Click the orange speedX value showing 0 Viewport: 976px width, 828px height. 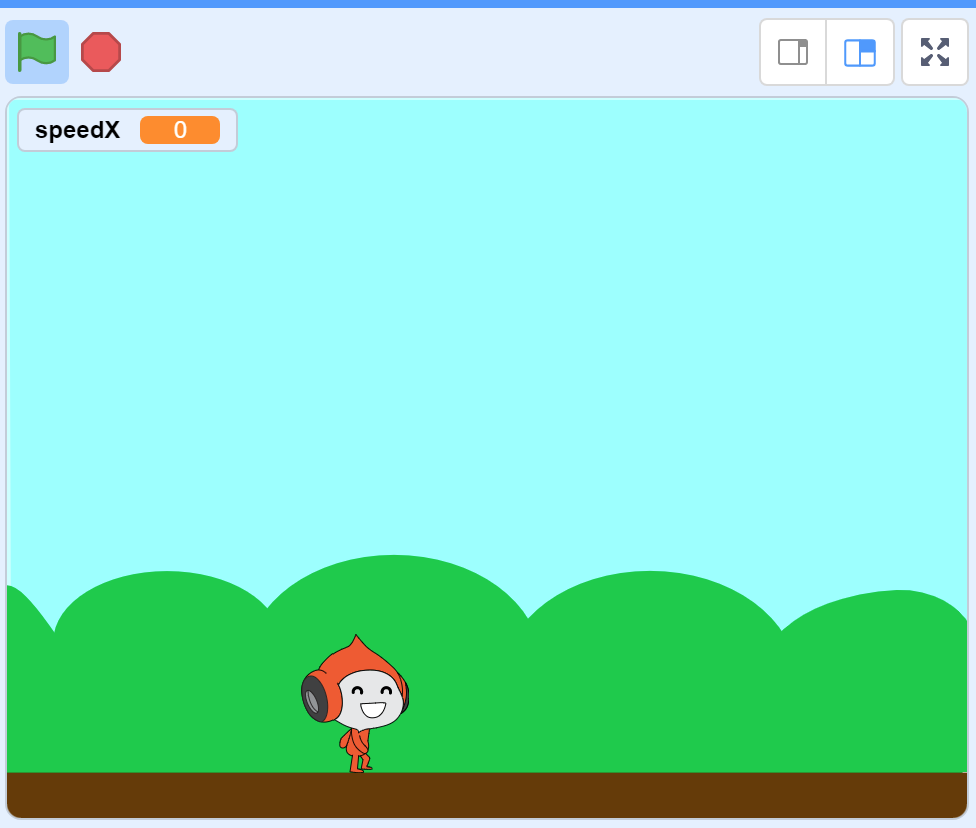tap(180, 129)
